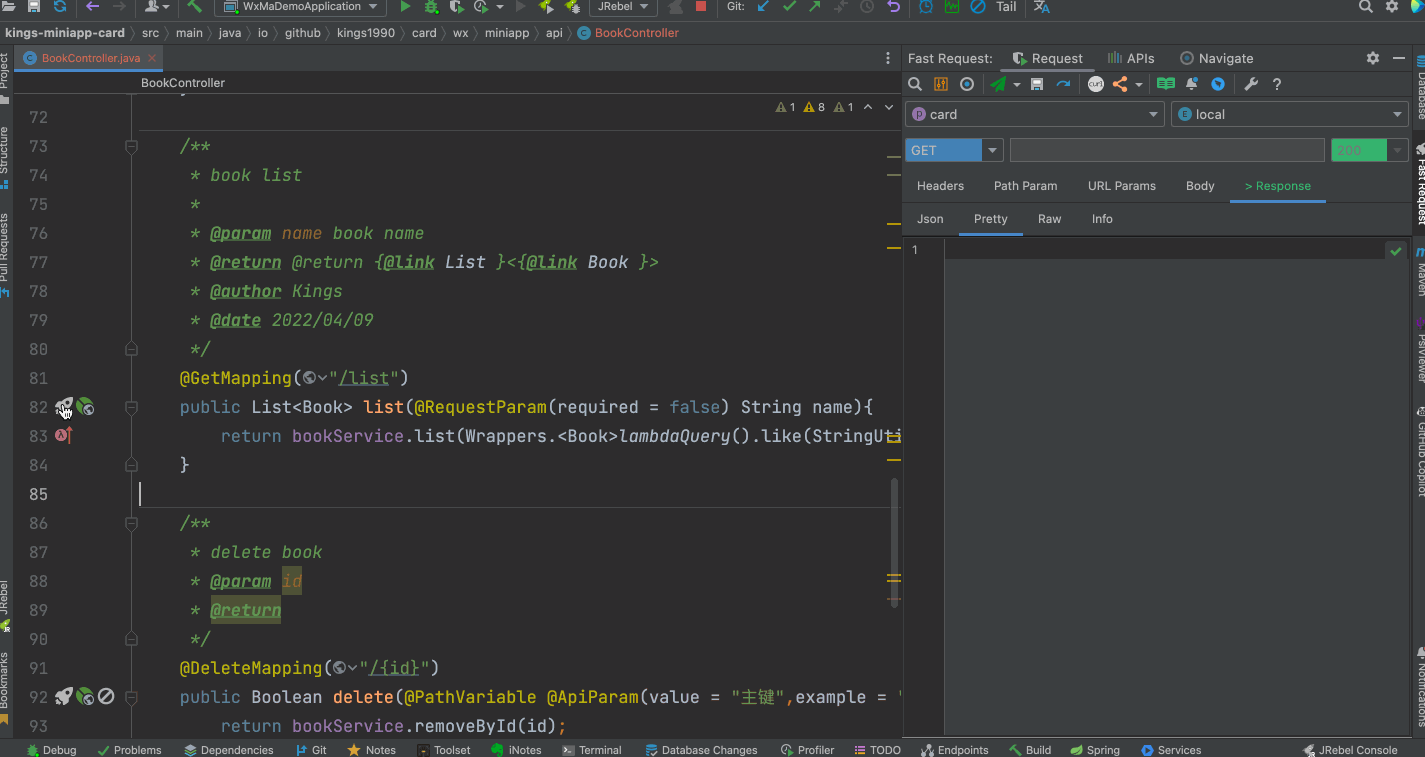Toggle the javadoc fold marker on line 73
The image size is (1425, 757).
(131, 147)
